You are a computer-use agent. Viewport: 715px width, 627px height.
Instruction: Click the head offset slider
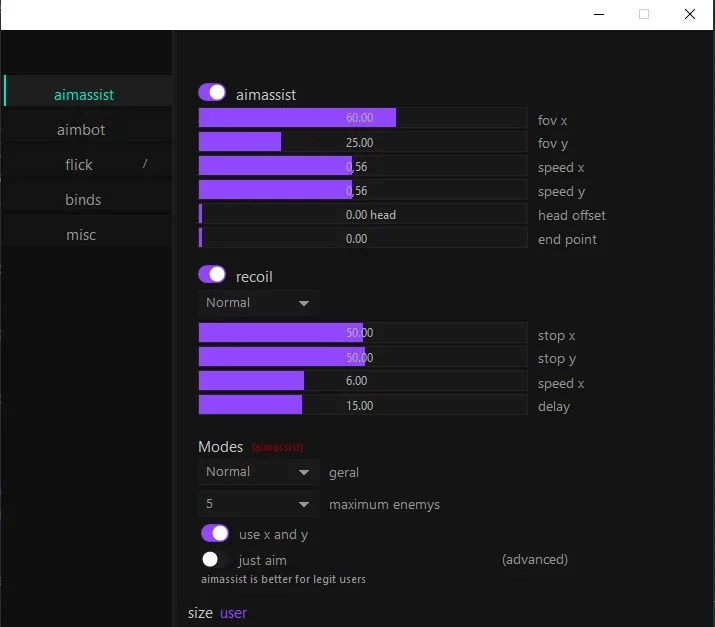pyautogui.click(x=363, y=214)
